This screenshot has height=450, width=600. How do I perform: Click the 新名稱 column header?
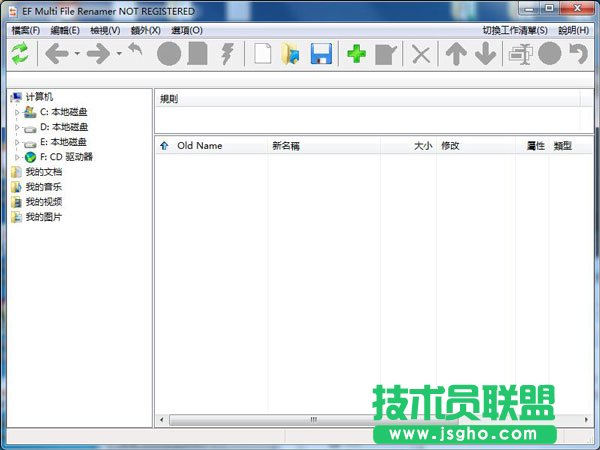tap(286, 146)
